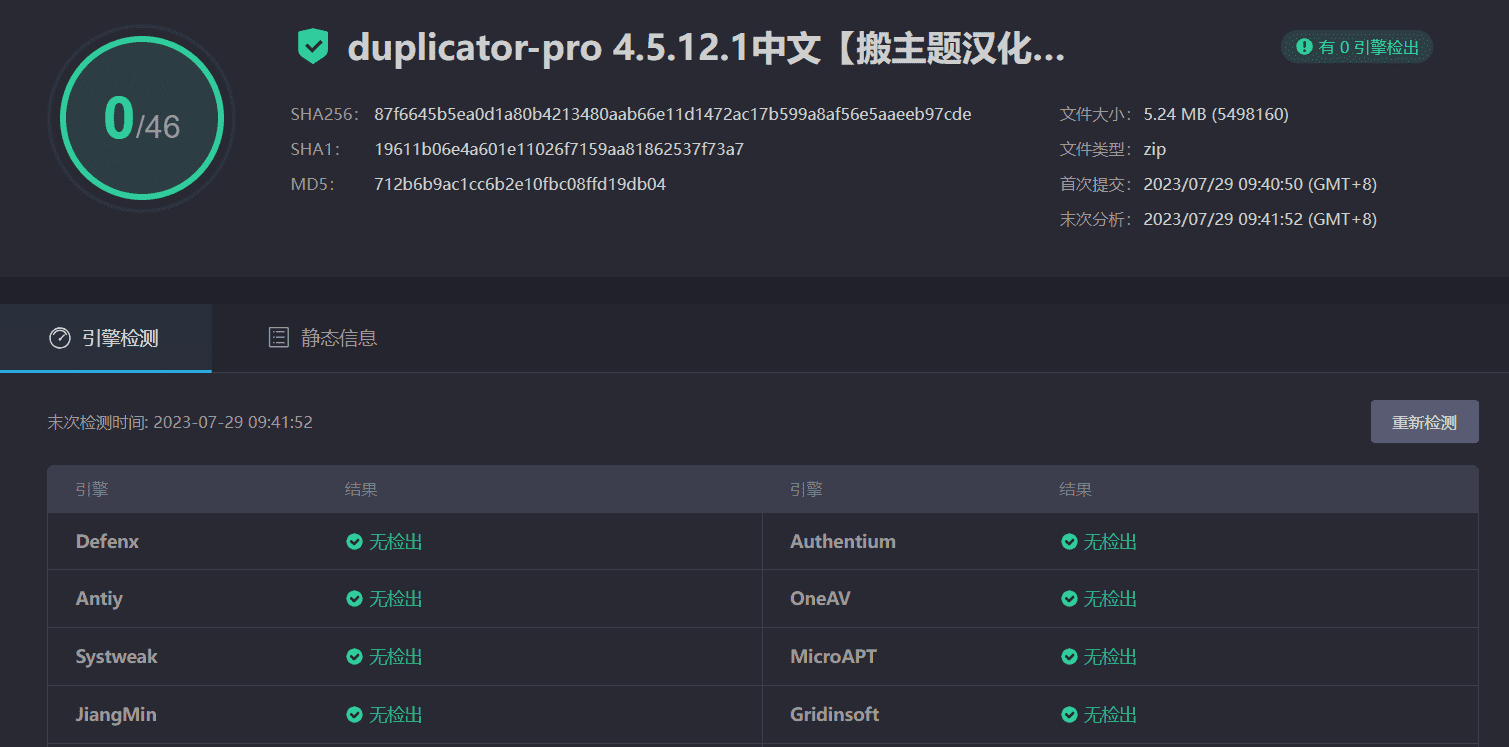Click the right 结果 column header
Viewport: 1509px width, 747px height.
pos(1076,490)
